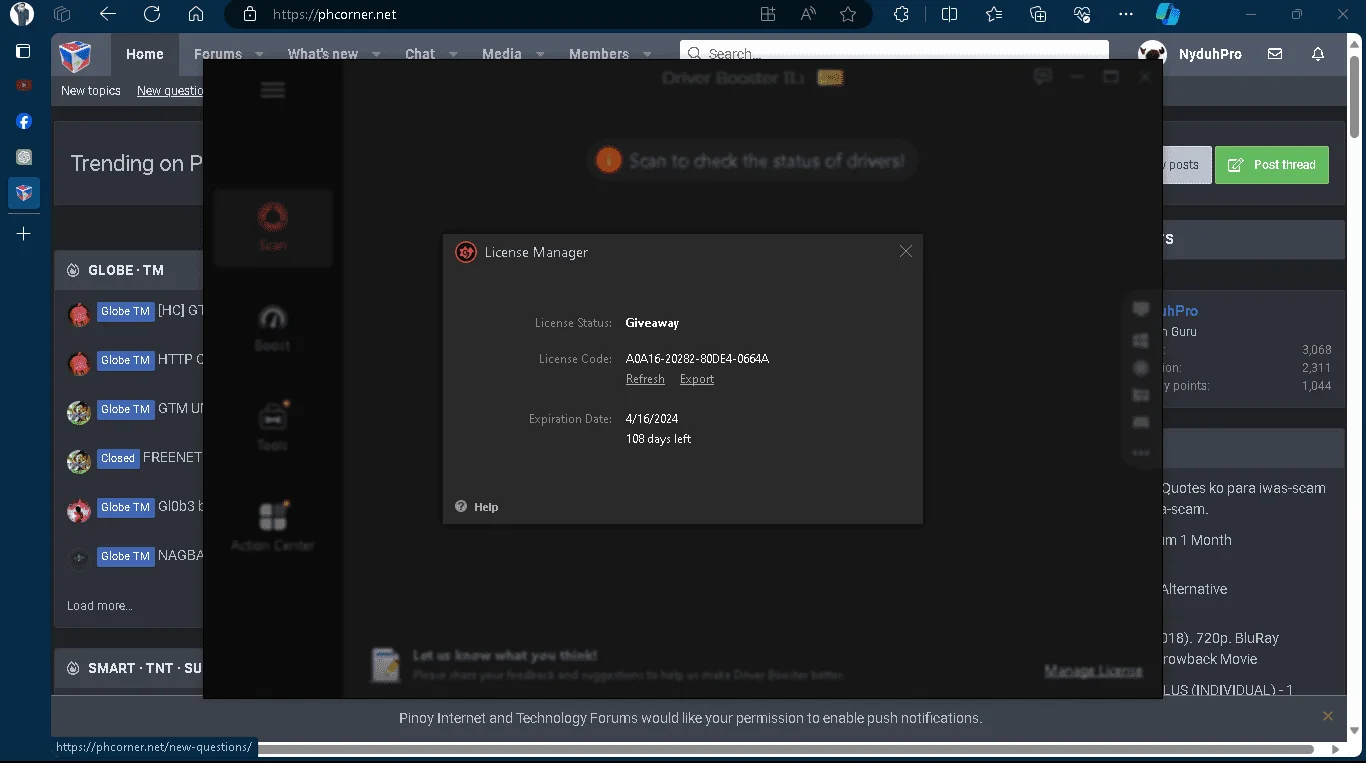This screenshot has height=763, width=1366.
Task: Click the Read aloud icon in address bar
Action: [x=808, y=14]
